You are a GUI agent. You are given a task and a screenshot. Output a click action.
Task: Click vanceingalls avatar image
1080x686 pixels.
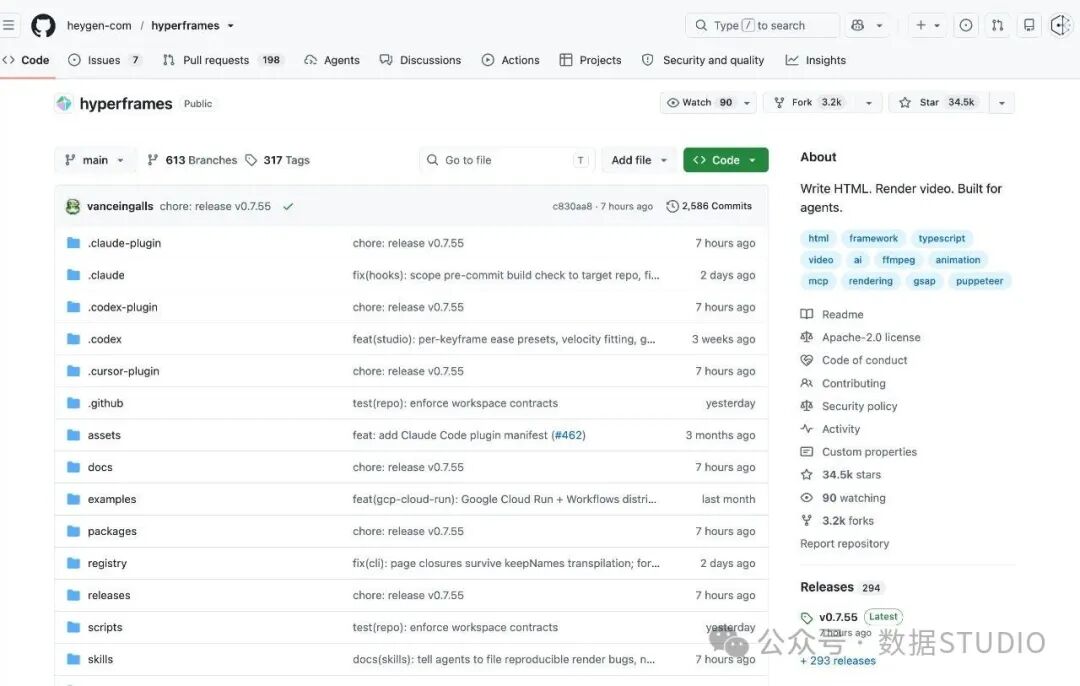coord(72,206)
